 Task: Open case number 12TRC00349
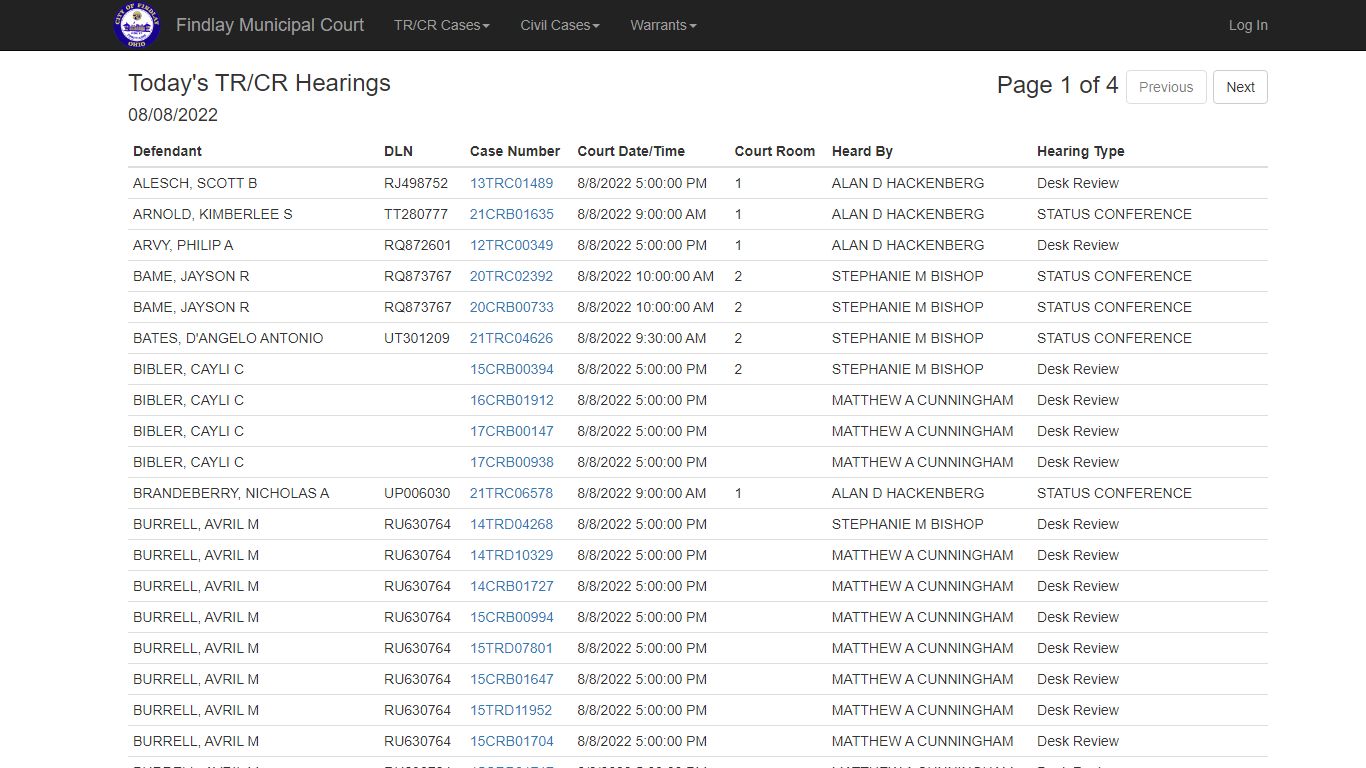(x=511, y=245)
